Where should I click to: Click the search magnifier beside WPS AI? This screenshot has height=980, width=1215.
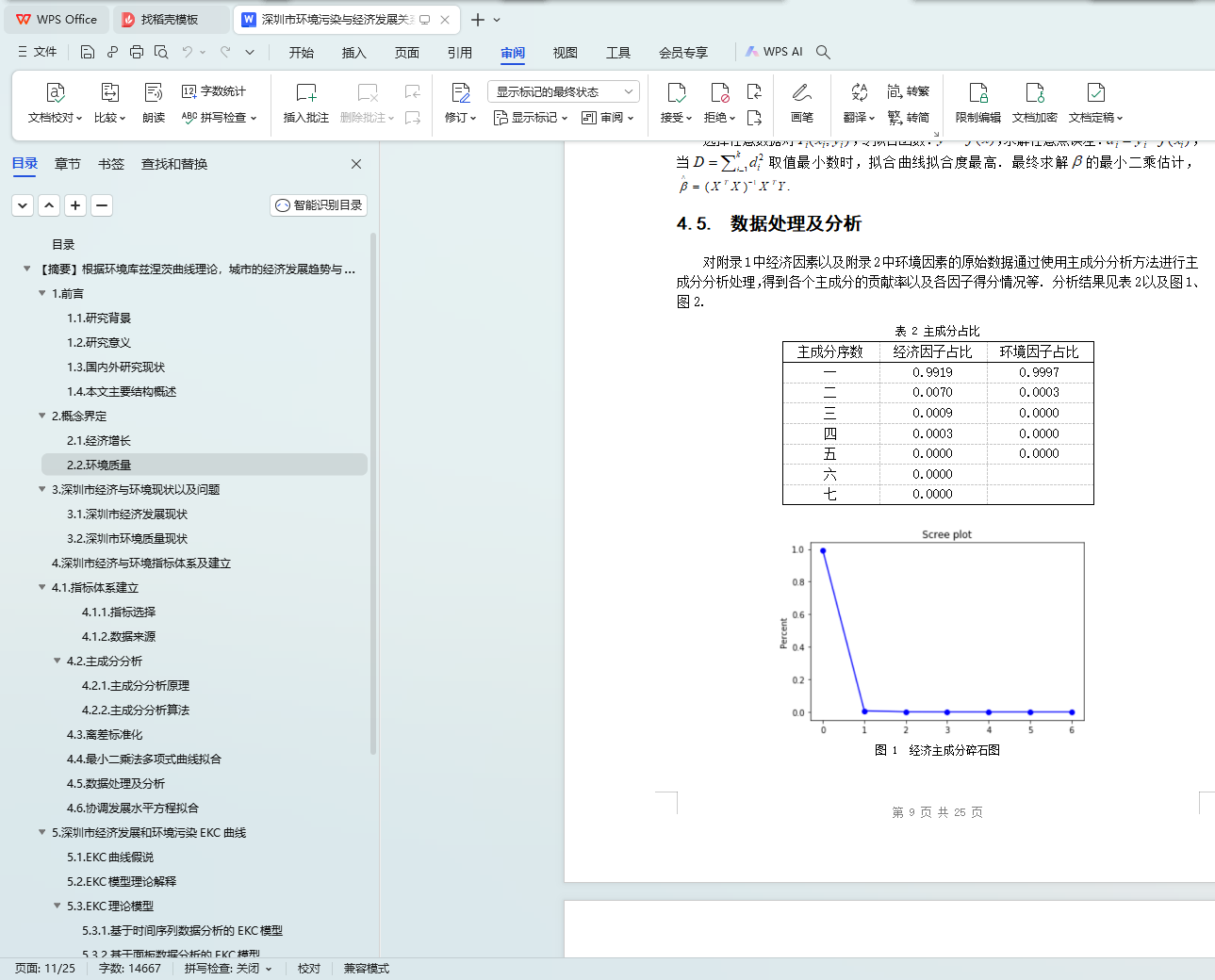pos(823,52)
